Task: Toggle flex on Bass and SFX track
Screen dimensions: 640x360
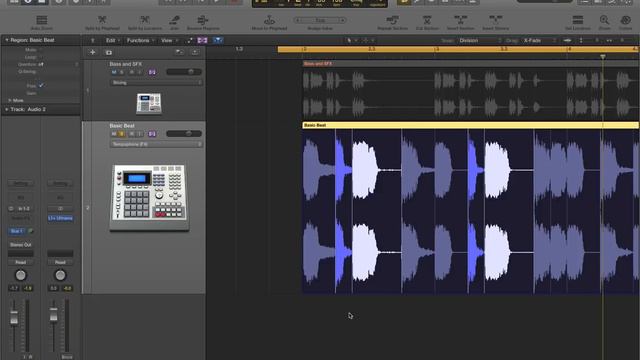Action: pos(152,72)
